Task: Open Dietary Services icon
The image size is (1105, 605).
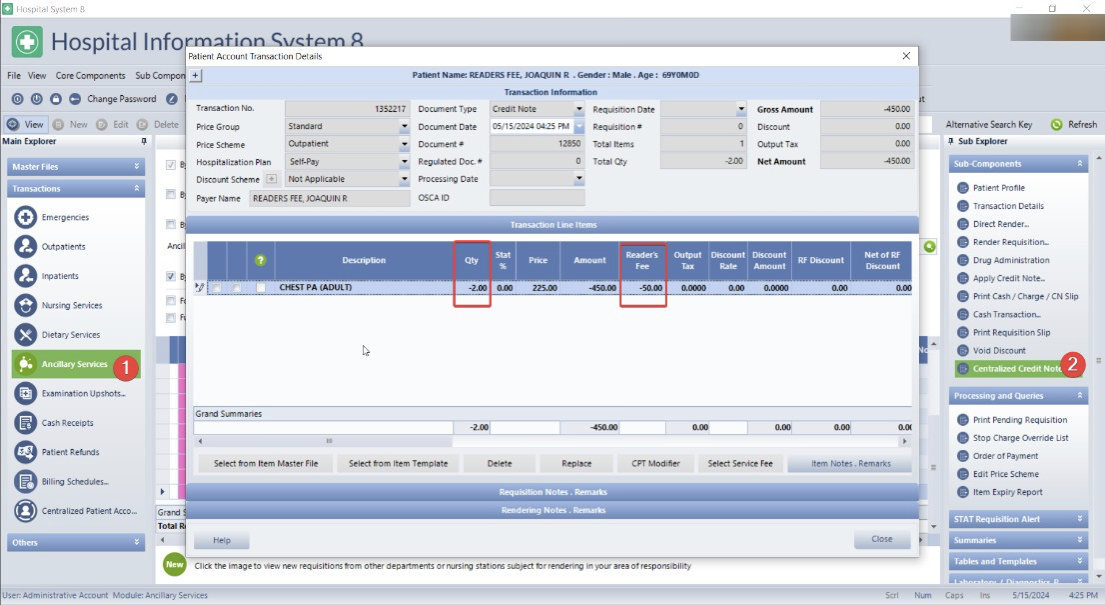Action: pyautogui.click(x=26, y=335)
